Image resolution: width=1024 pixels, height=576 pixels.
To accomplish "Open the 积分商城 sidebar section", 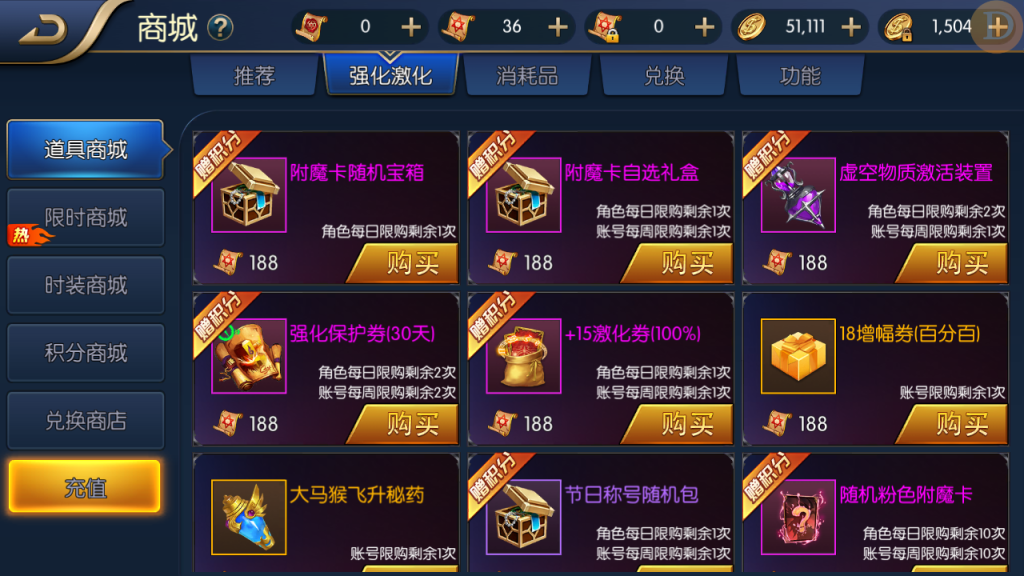I will tap(86, 353).
